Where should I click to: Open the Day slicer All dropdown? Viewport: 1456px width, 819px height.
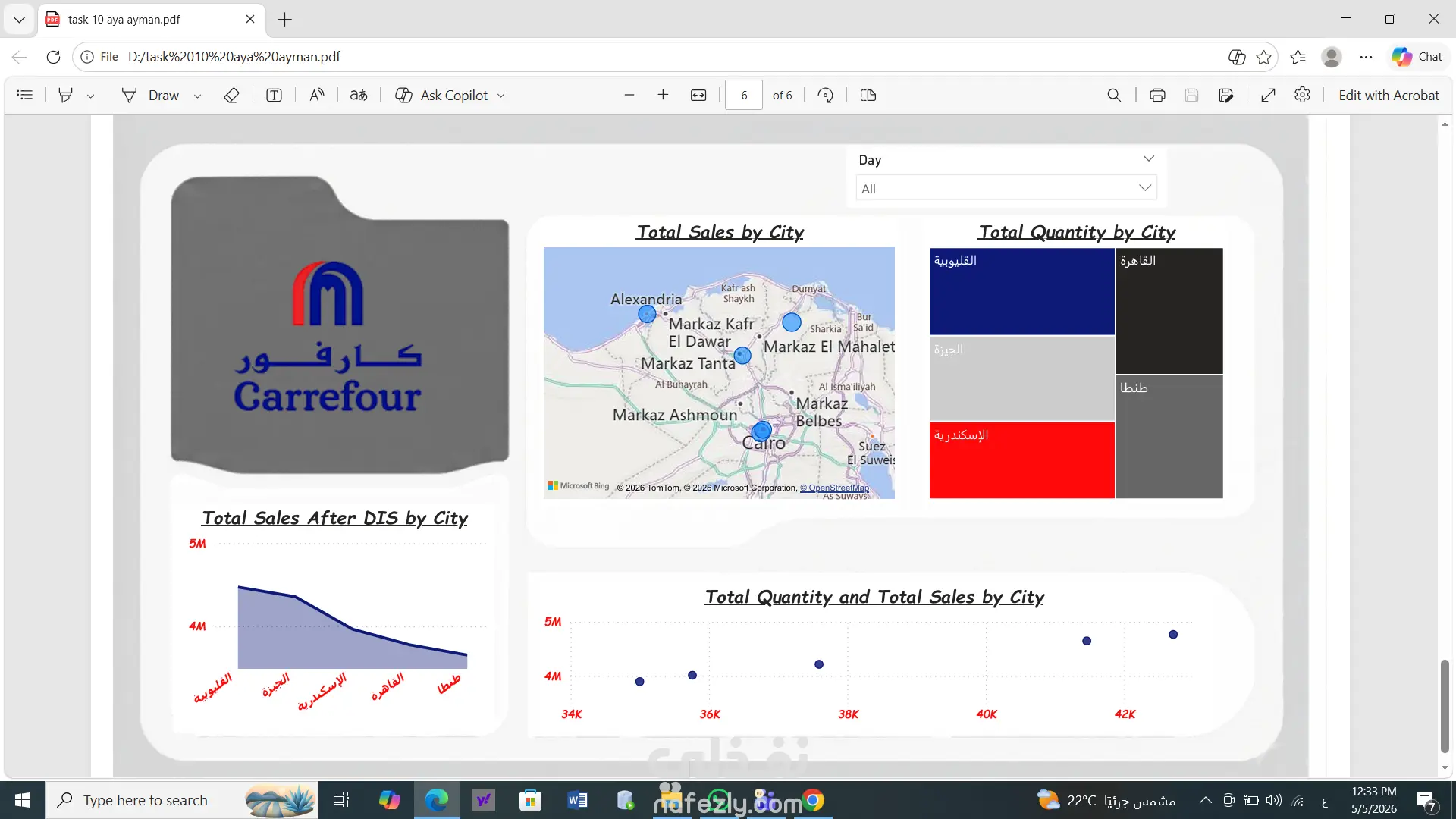tap(1006, 188)
